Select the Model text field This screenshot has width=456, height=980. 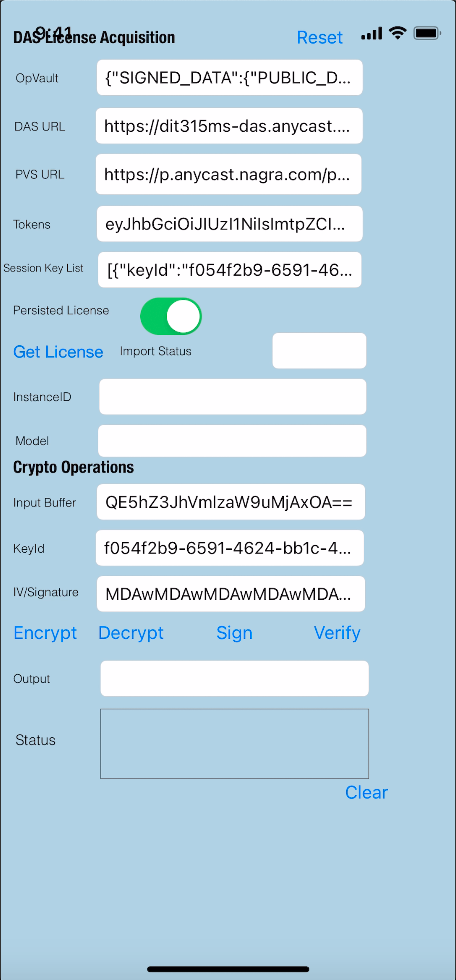coord(232,441)
